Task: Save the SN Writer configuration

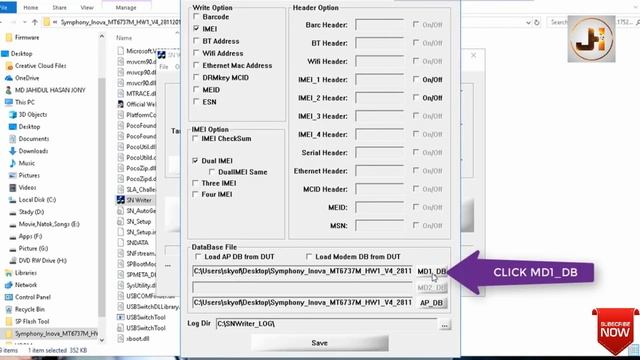Action: click(x=320, y=343)
